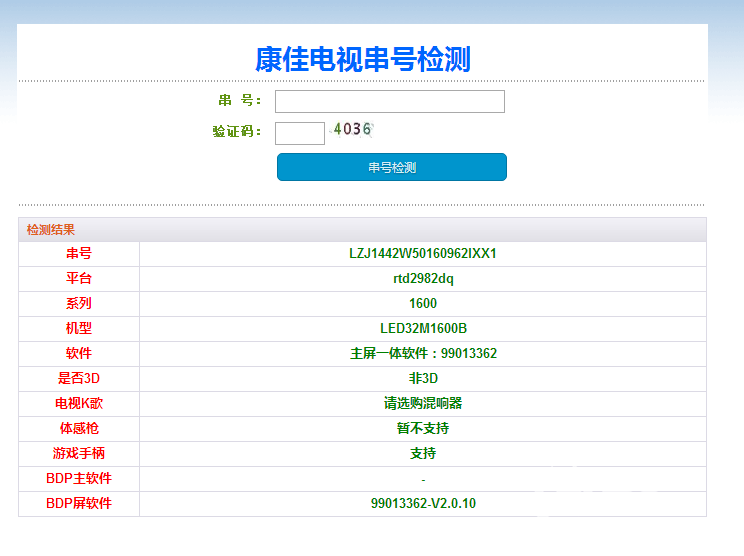Click the 串号 serial number input field

point(389,101)
